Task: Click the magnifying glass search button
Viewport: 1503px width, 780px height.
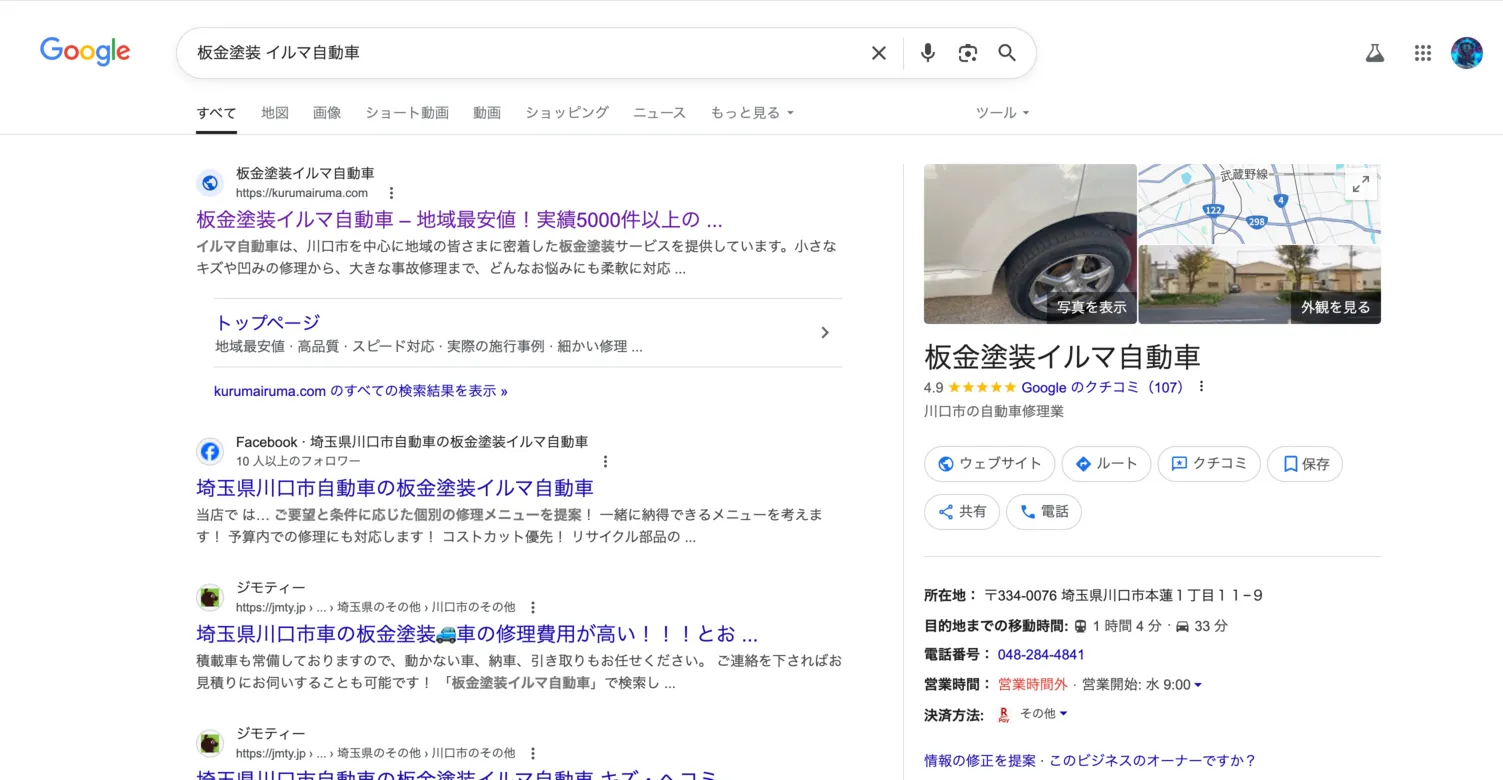Action: click(1007, 53)
